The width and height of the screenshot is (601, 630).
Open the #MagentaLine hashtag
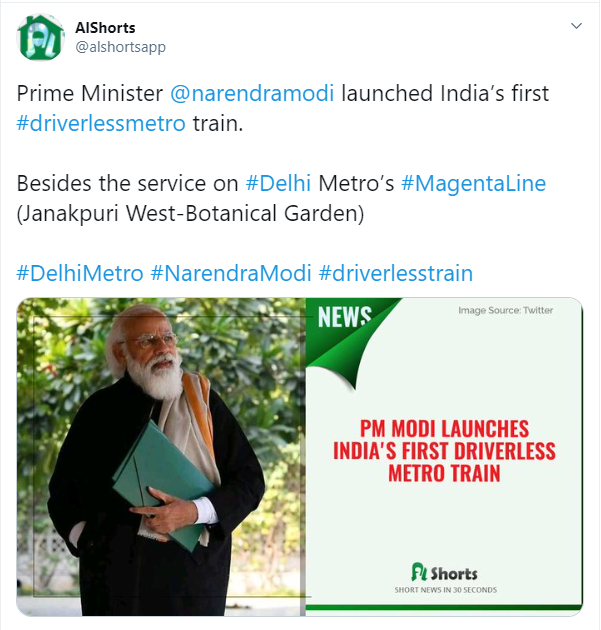[x=474, y=183]
